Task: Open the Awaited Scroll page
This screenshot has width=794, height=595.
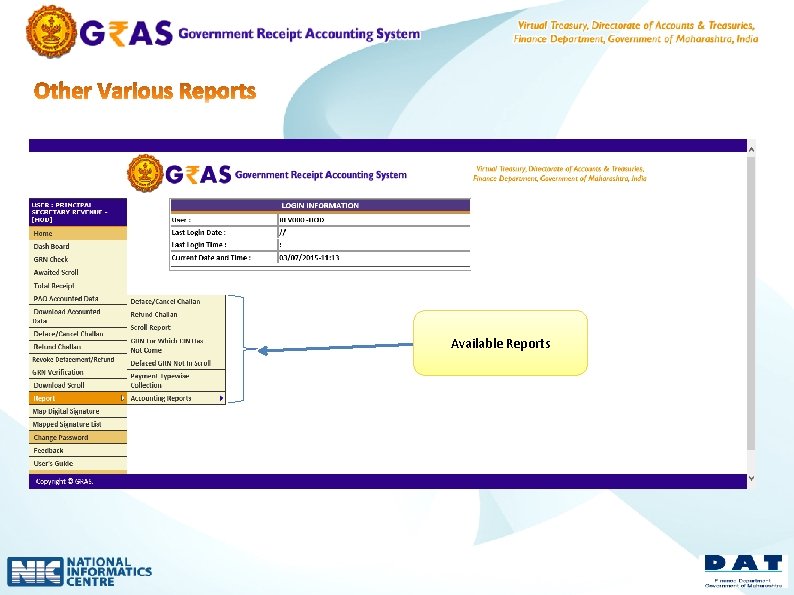Action: tap(77, 272)
